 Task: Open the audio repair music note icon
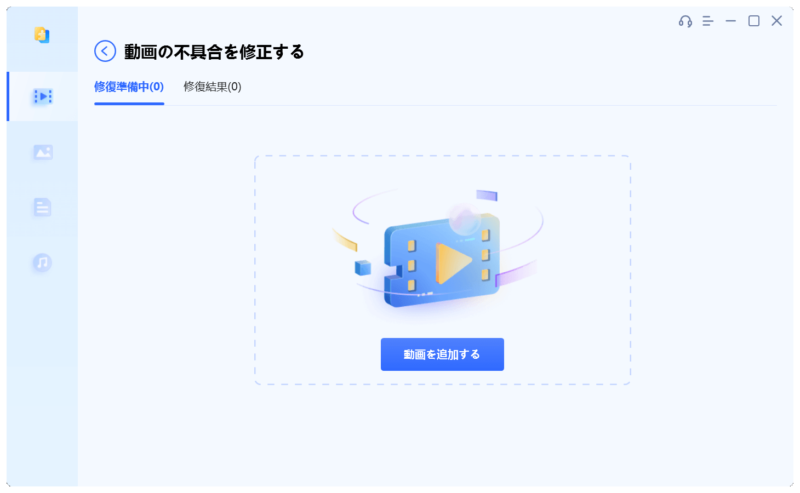coord(42,262)
